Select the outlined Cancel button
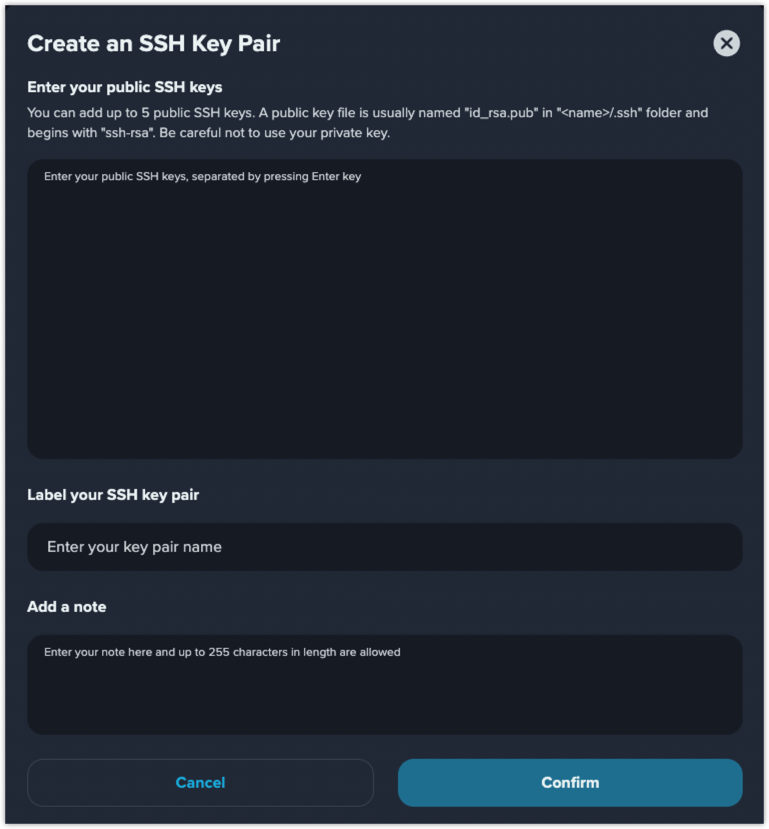Image resolution: width=769 pixels, height=829 pixels. (200, 782)
